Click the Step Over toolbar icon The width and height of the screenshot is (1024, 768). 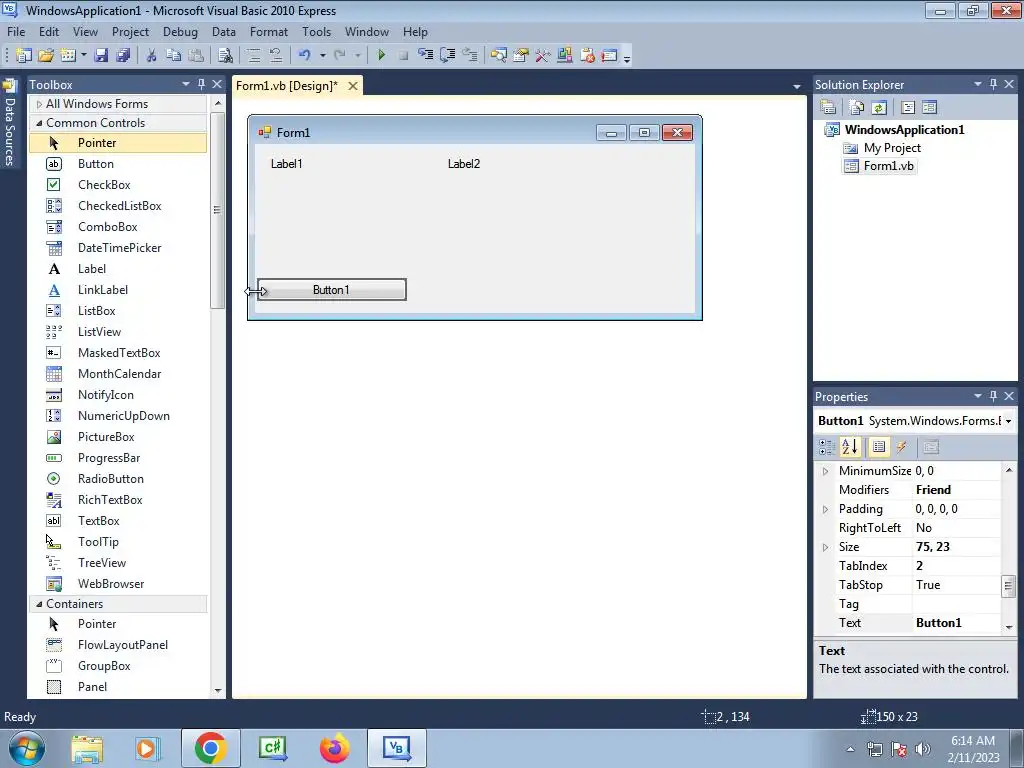click(x=447, y=56)
